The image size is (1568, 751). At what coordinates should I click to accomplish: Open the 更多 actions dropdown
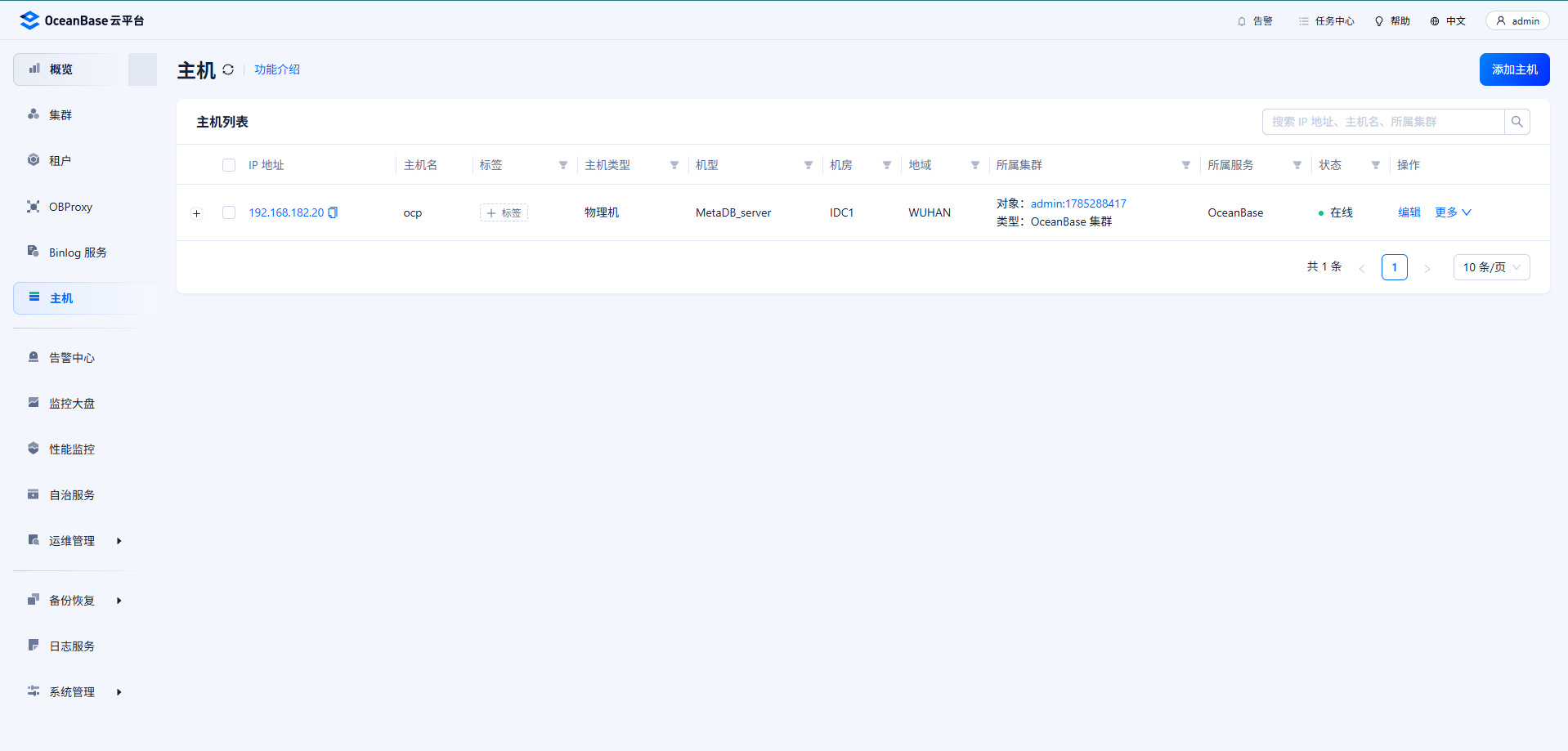[1453, 212]
